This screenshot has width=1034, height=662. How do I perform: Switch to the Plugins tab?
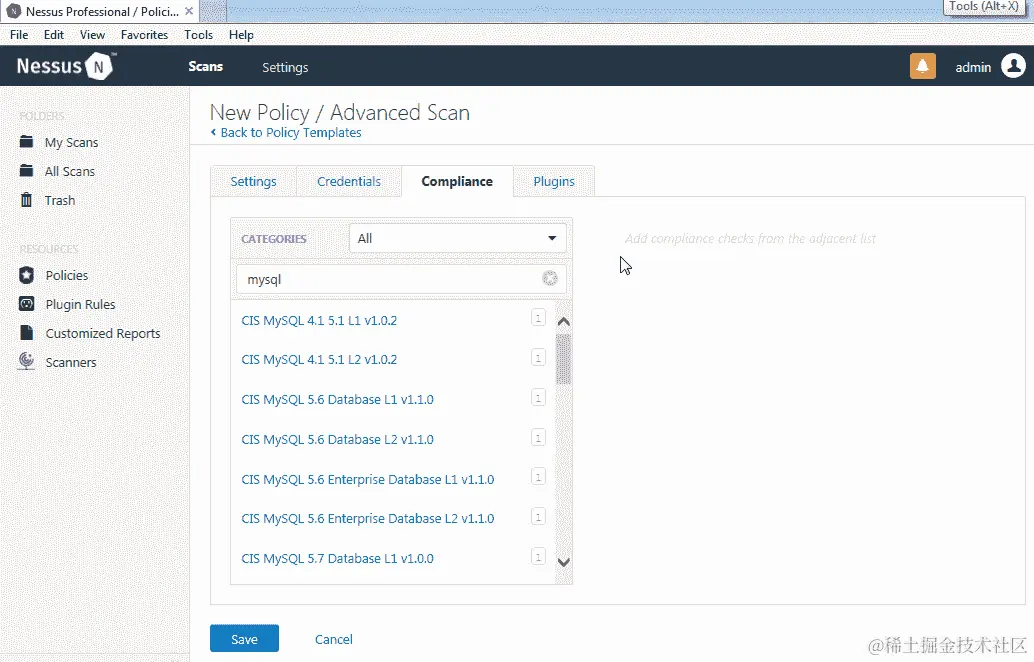[x=554, y=181]
